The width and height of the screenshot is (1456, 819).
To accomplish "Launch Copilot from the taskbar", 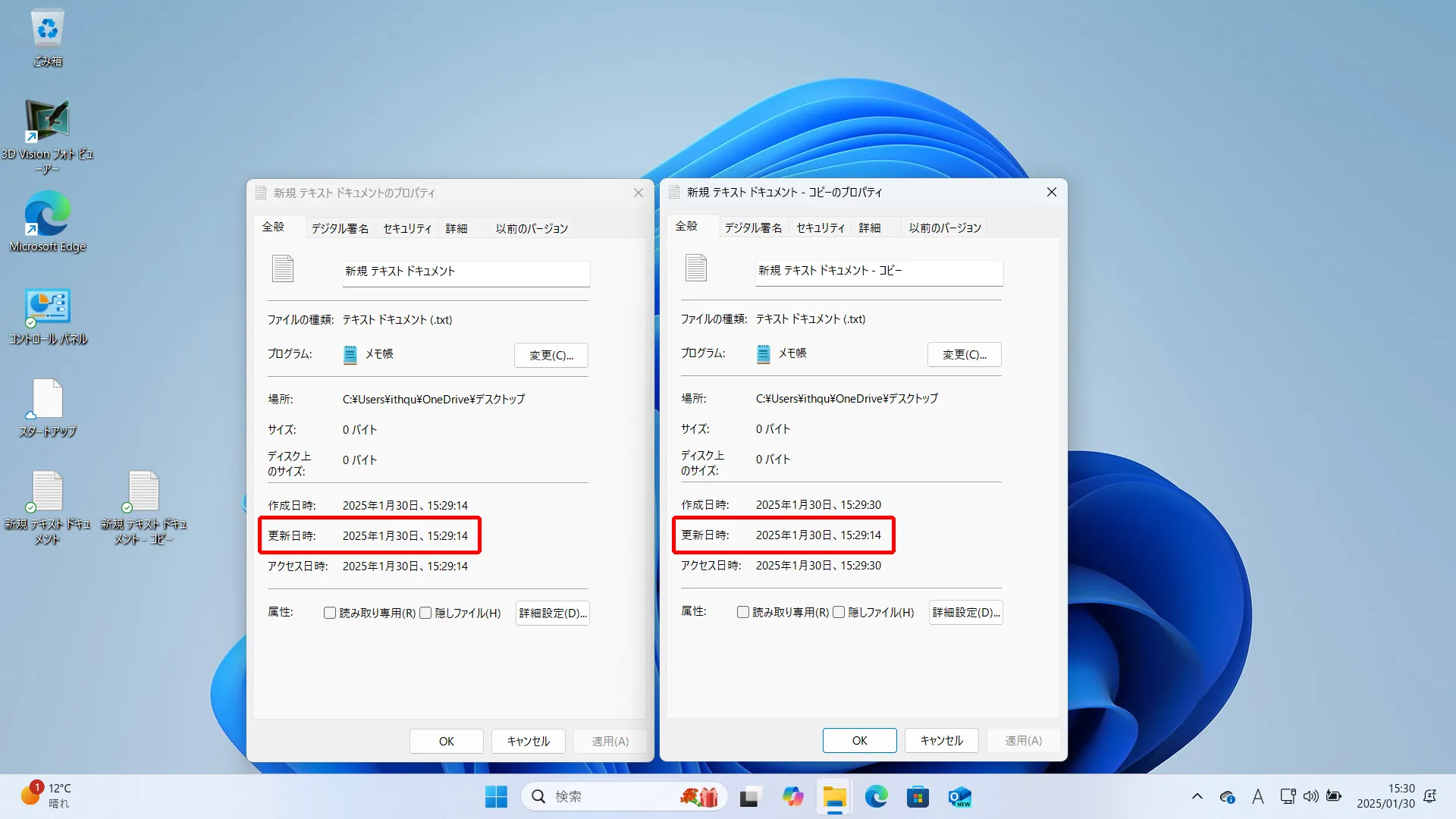I will pyautogui.click(x=793, y=796).
